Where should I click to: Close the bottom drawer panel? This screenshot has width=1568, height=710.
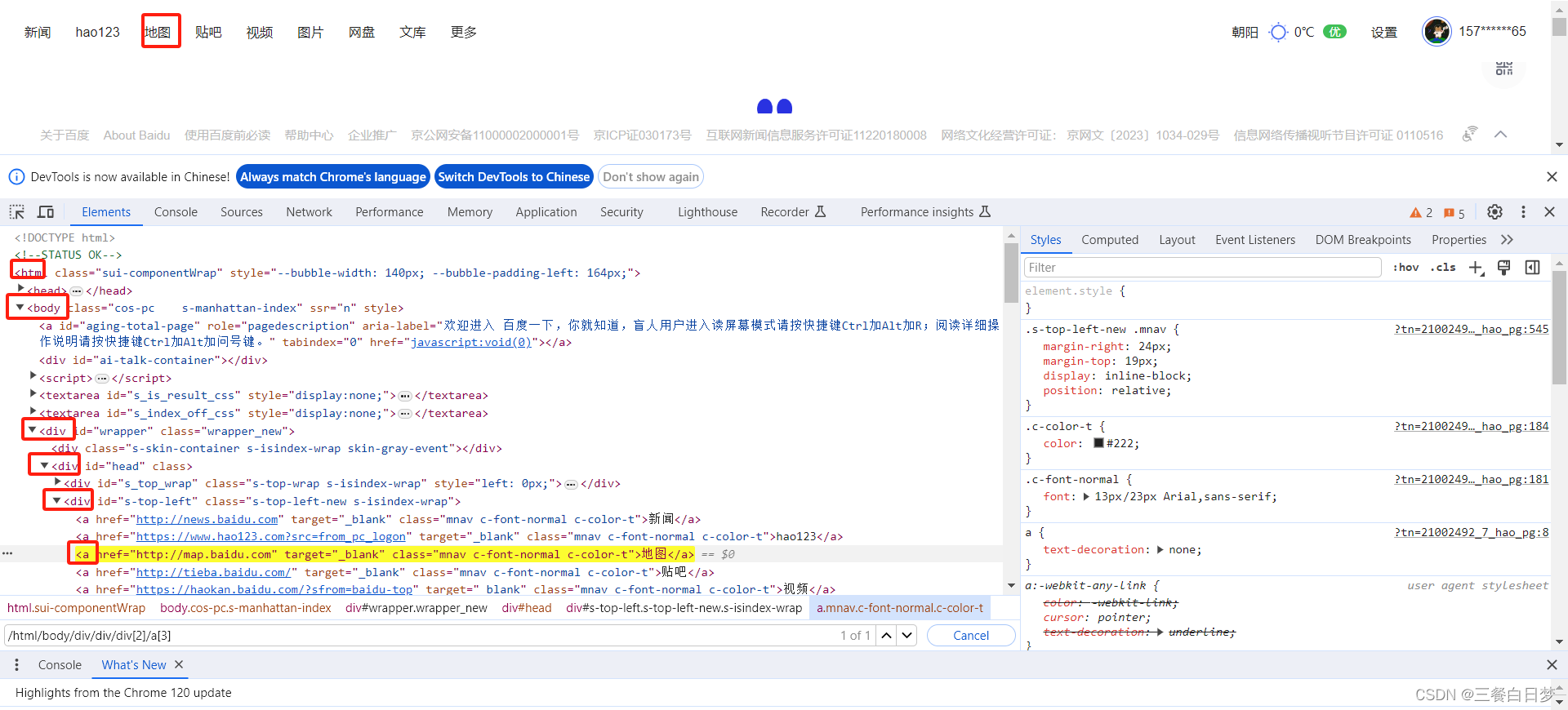[1552, 665]
